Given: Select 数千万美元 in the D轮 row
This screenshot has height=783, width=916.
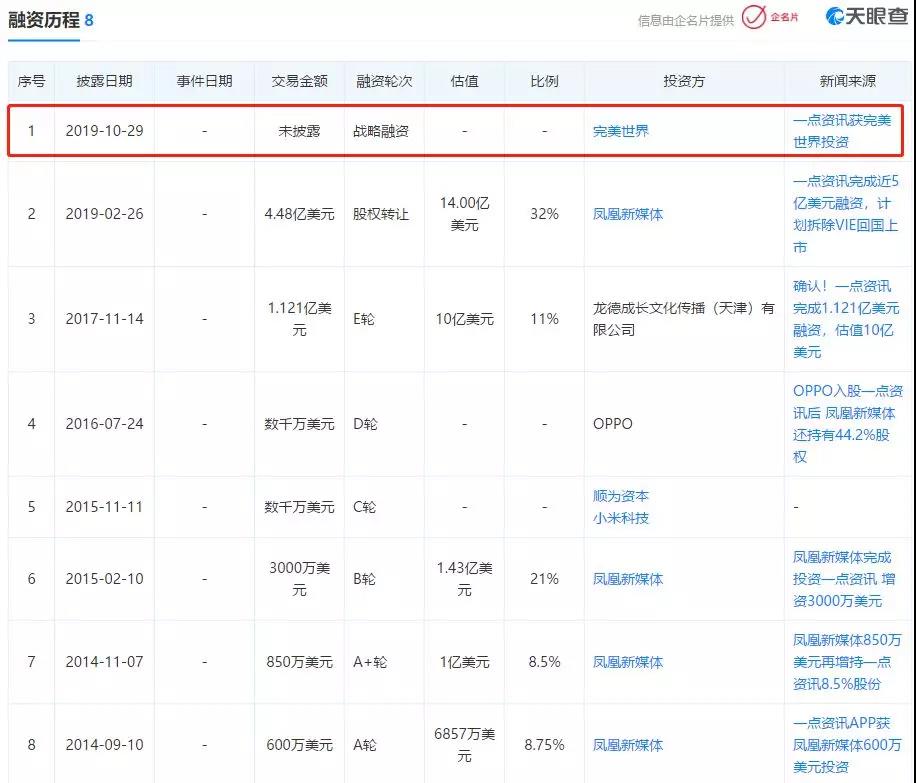Looking at the screenshot, I should pos(299,424).
